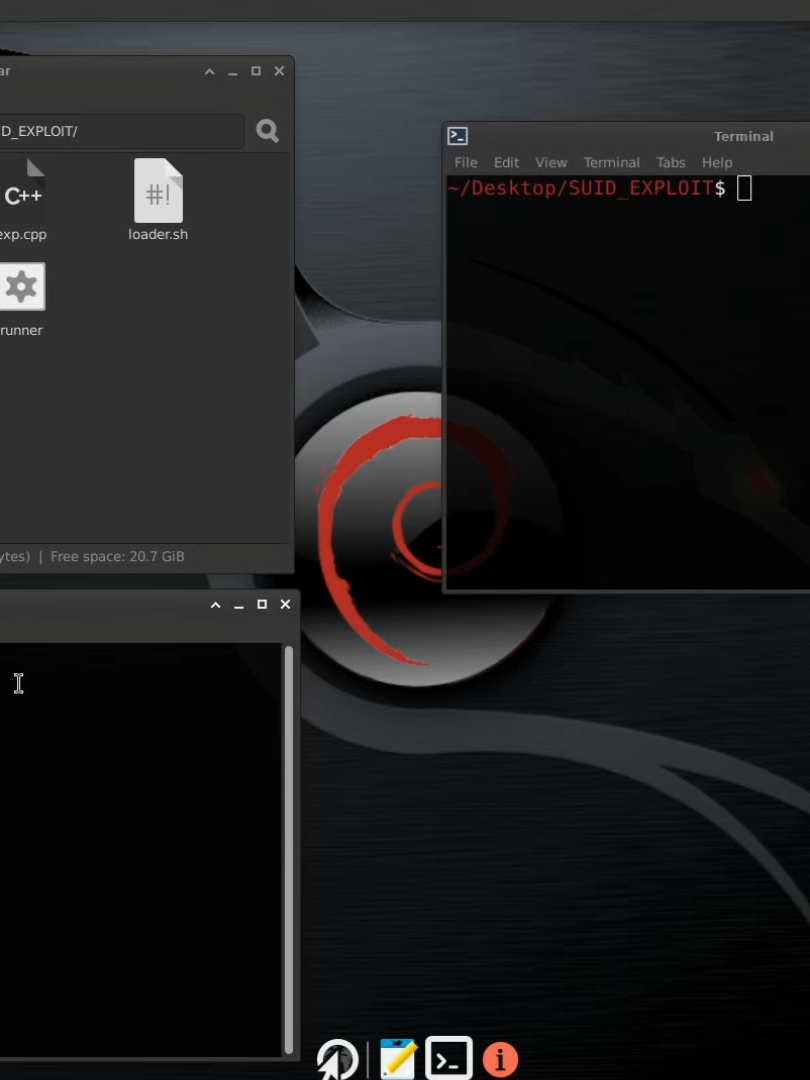This screenshot has height=1080, width=810.
Task: Launch the terminal emulator dock icon
Action: click(x=448, y=1058)
